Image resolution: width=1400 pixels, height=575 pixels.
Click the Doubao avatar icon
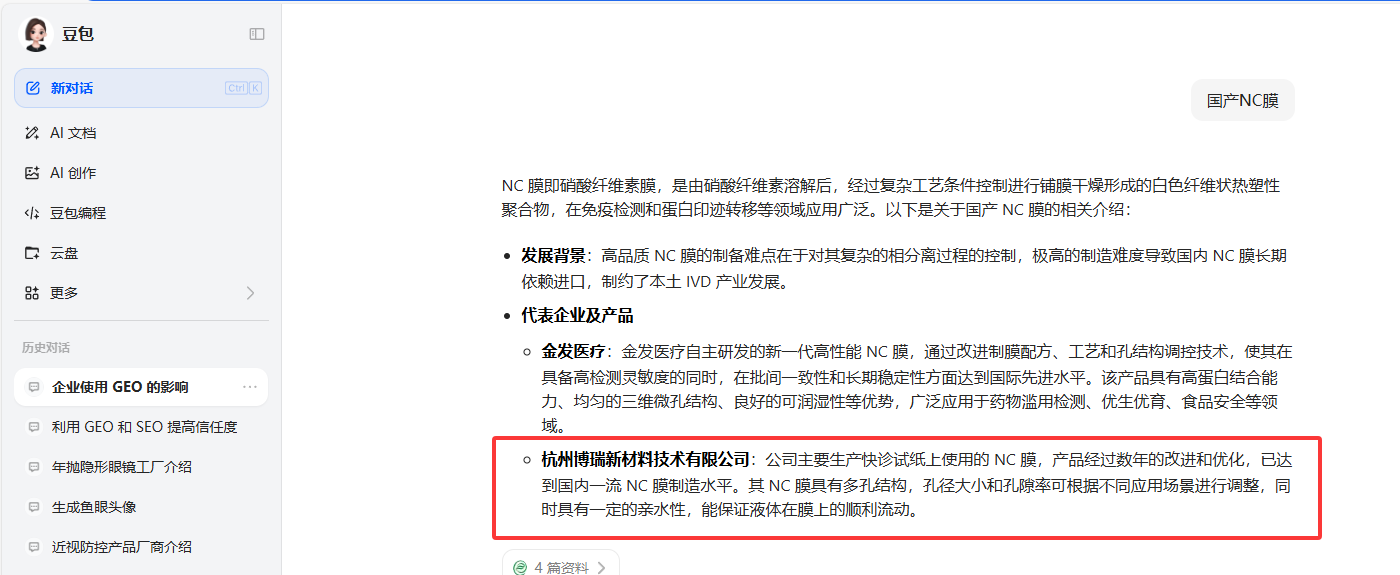(x=36, y=34)
